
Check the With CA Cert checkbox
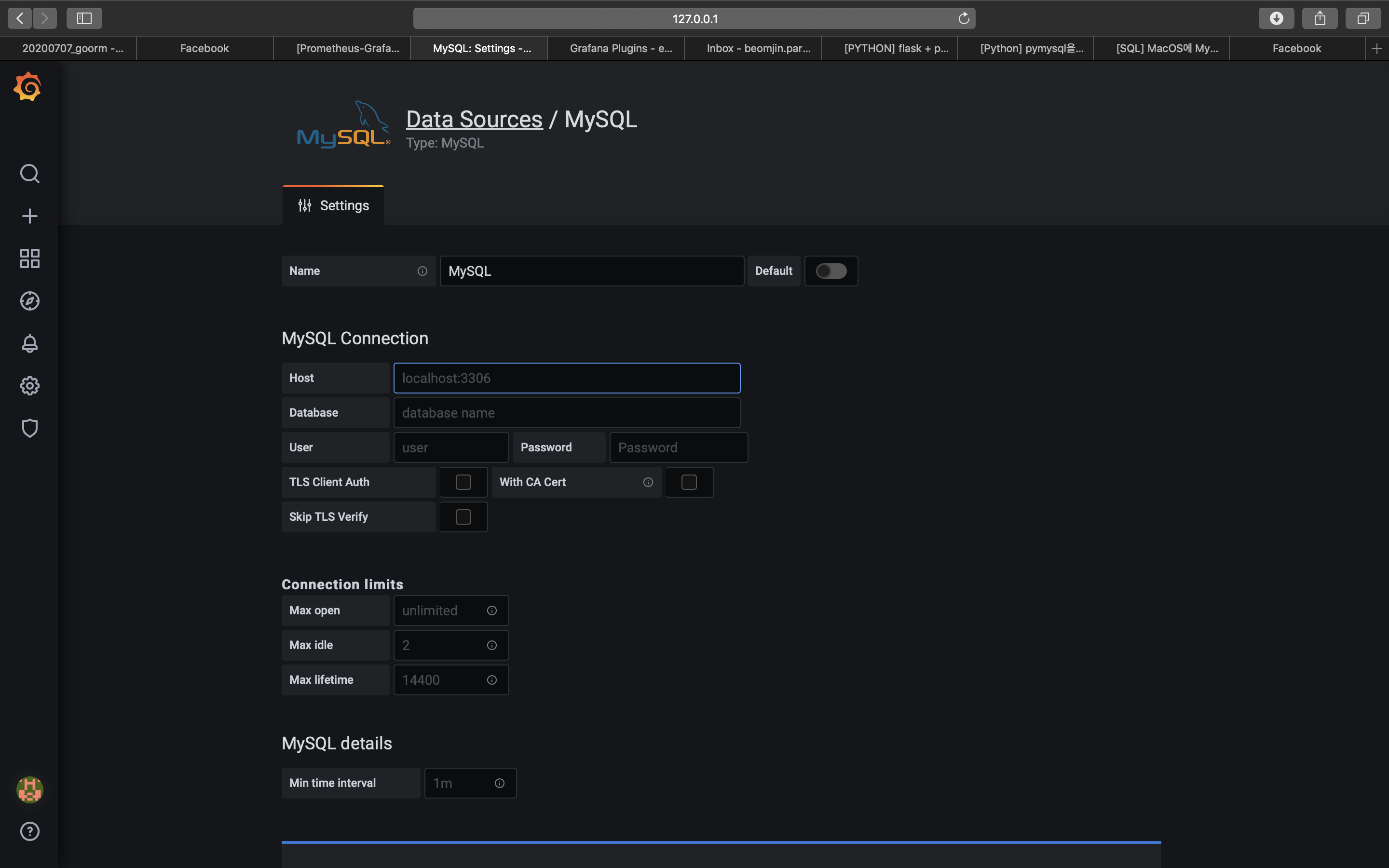(x=689, y=482)
